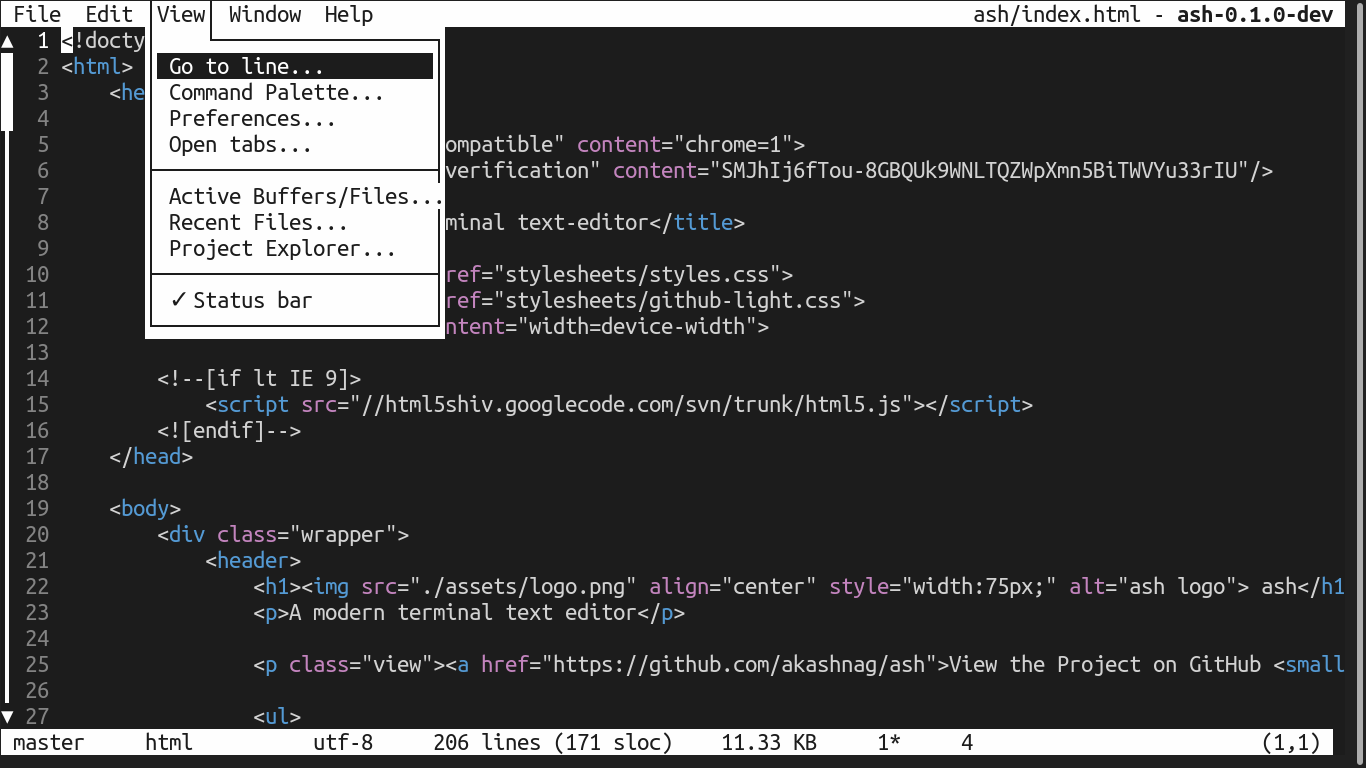
Task: Open Preferences from the View menu
Action: pyautogui.click(x=250, y=118)
